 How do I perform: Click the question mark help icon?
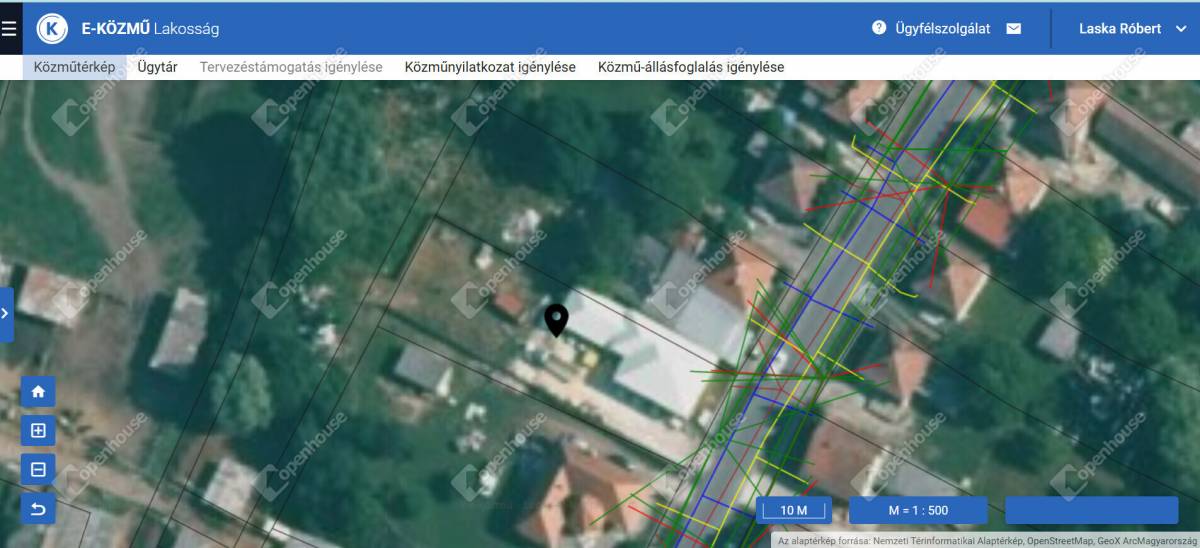coord(879,28)
